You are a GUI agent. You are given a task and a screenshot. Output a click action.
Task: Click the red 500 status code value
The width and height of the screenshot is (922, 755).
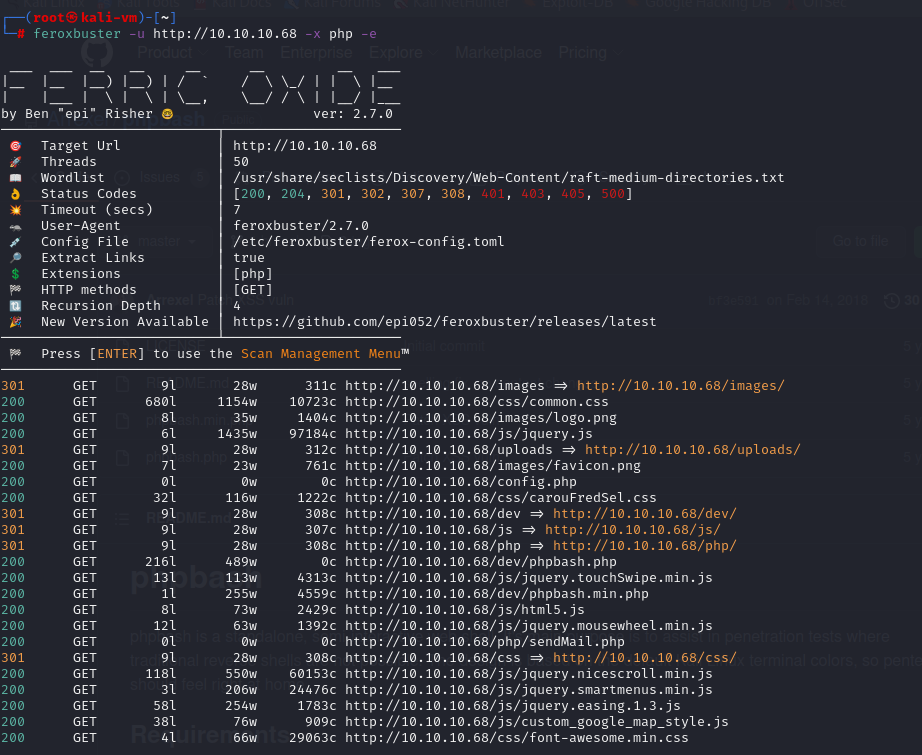pos(609,194)
